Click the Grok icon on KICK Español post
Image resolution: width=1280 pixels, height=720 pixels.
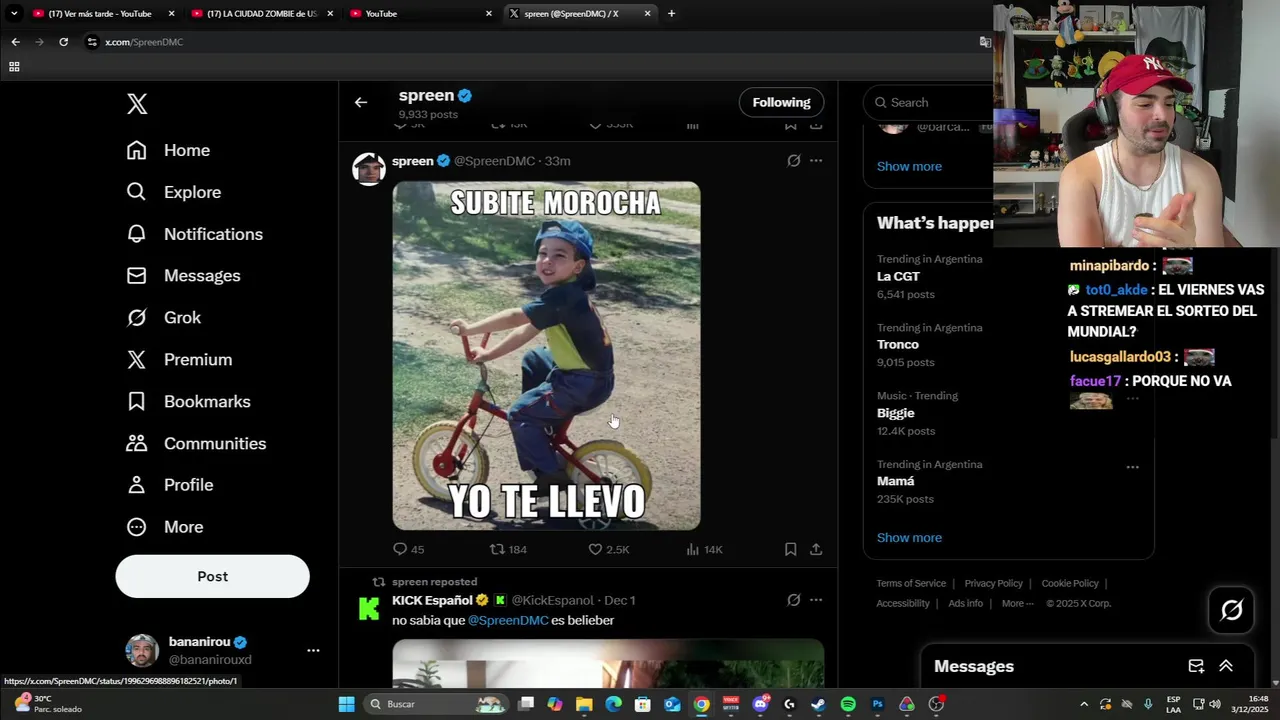794,600
